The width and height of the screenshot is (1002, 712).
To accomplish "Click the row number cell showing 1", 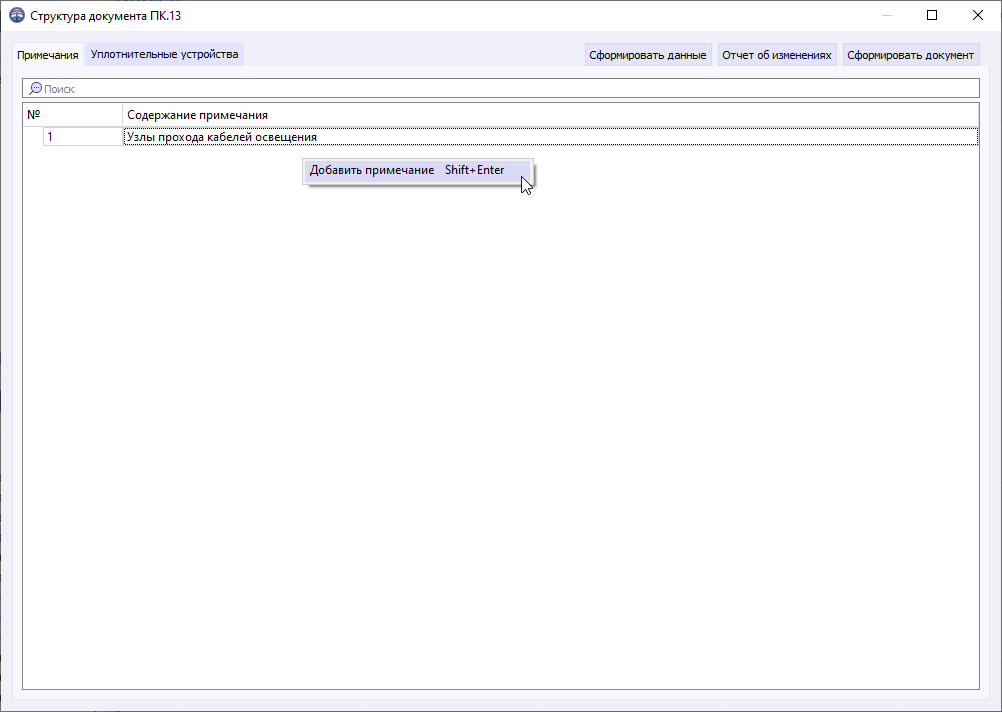I will point(80,136).
